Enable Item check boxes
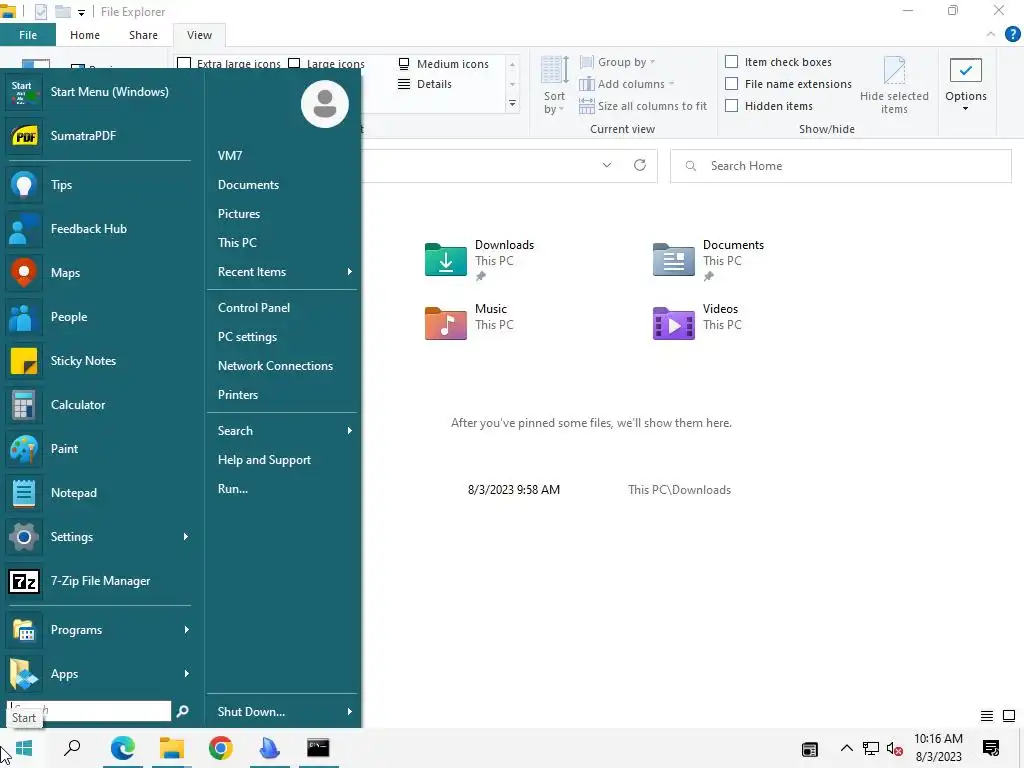 coord(732,61)
